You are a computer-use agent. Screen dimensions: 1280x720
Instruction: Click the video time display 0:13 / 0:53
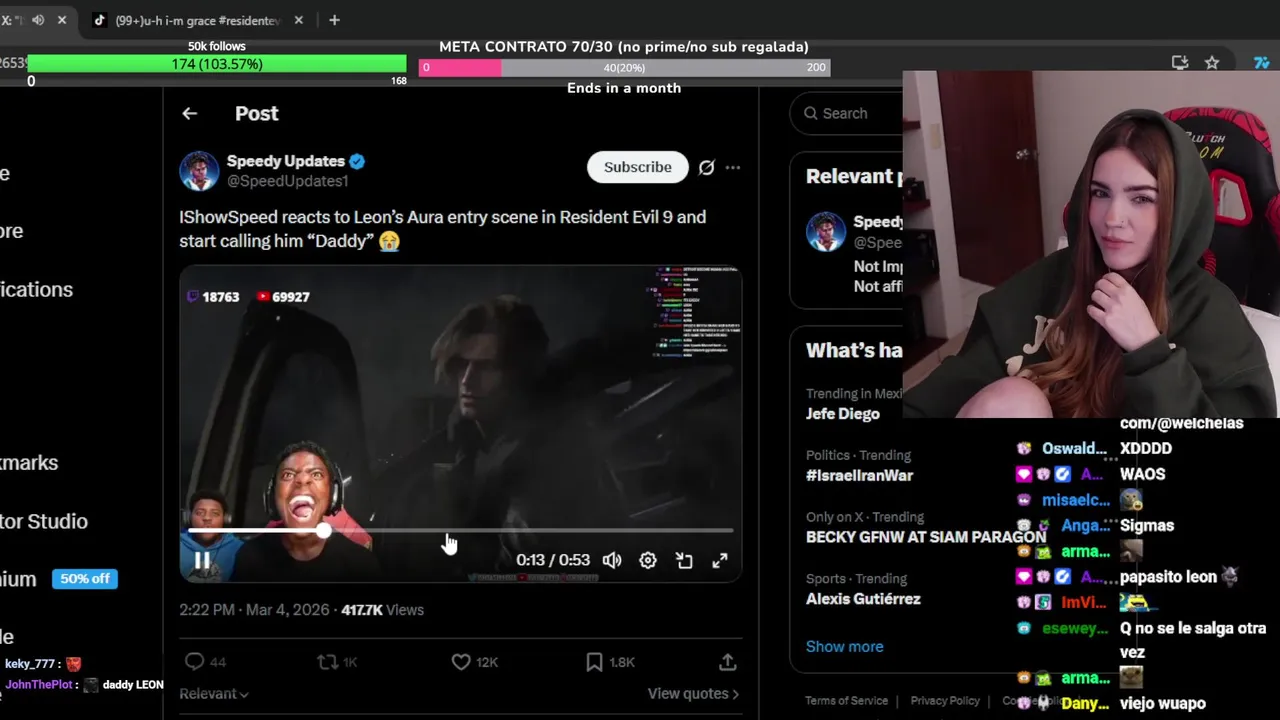click(x=553, y=560)
